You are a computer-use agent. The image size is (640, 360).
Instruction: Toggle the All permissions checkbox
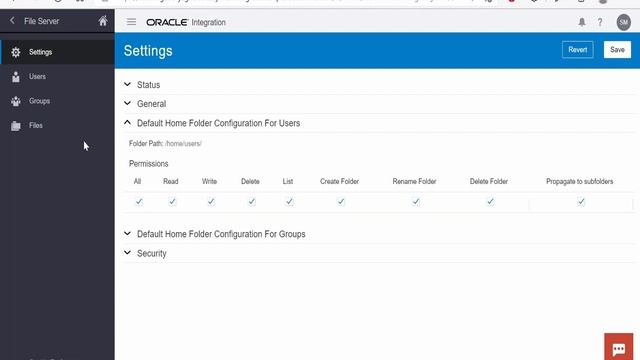pyautogui.click(x=139, y=202)
